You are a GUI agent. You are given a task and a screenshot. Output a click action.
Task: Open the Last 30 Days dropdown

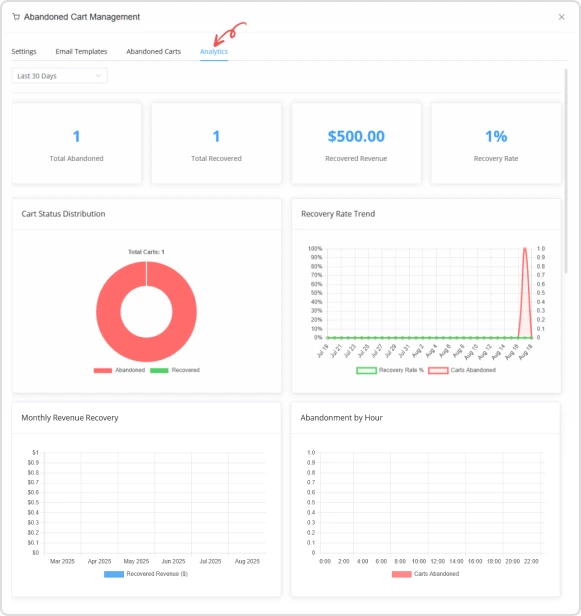coord(59,76)
